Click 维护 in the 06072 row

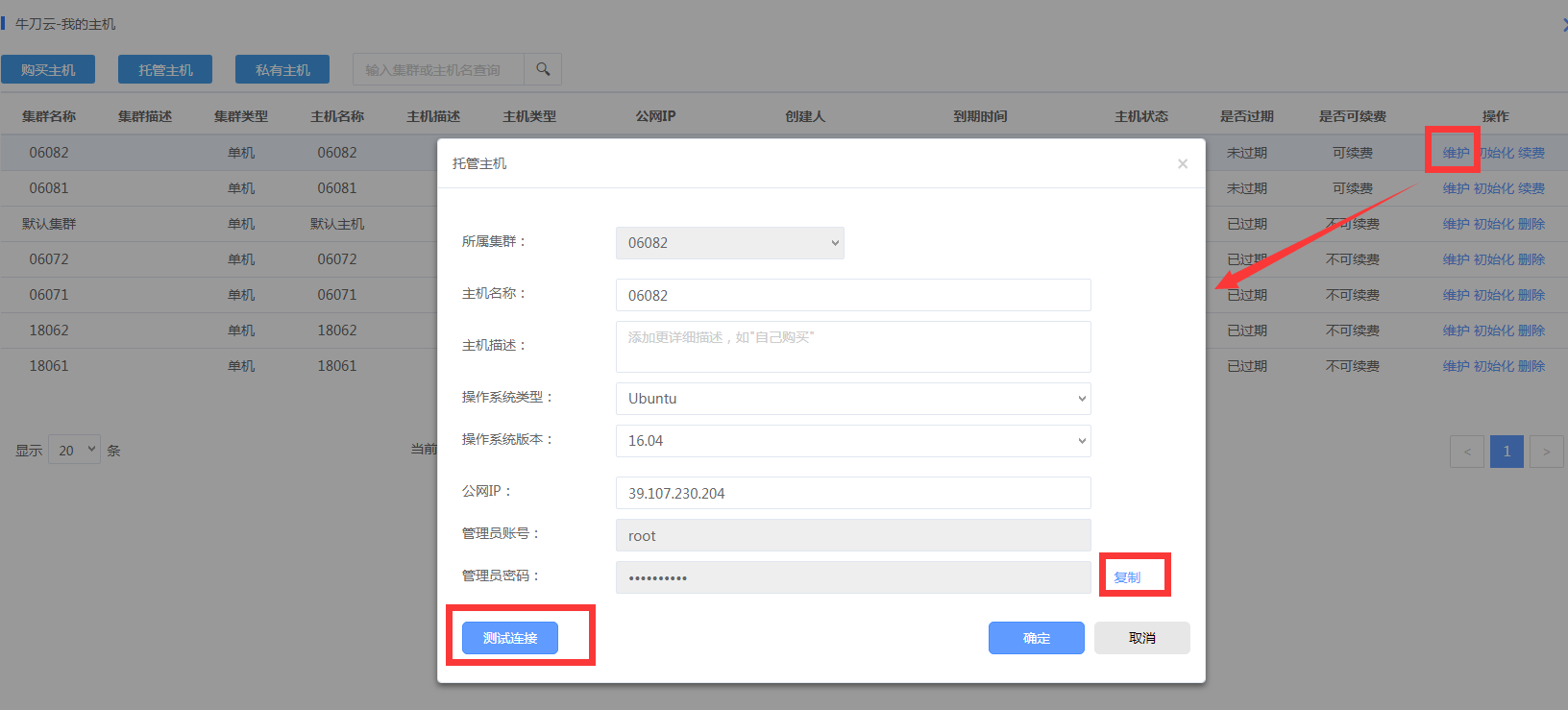click(x=1456, y=259)
